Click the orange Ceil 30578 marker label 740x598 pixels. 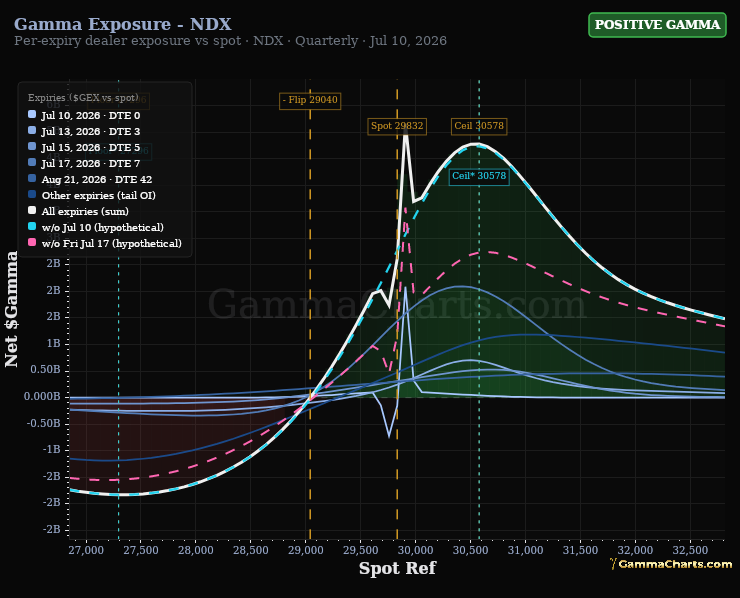click(479, 126)
